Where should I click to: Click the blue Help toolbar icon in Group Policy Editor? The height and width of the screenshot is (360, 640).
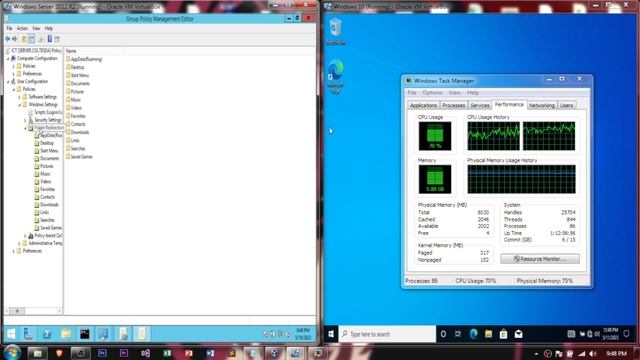(x=50, y=39)
